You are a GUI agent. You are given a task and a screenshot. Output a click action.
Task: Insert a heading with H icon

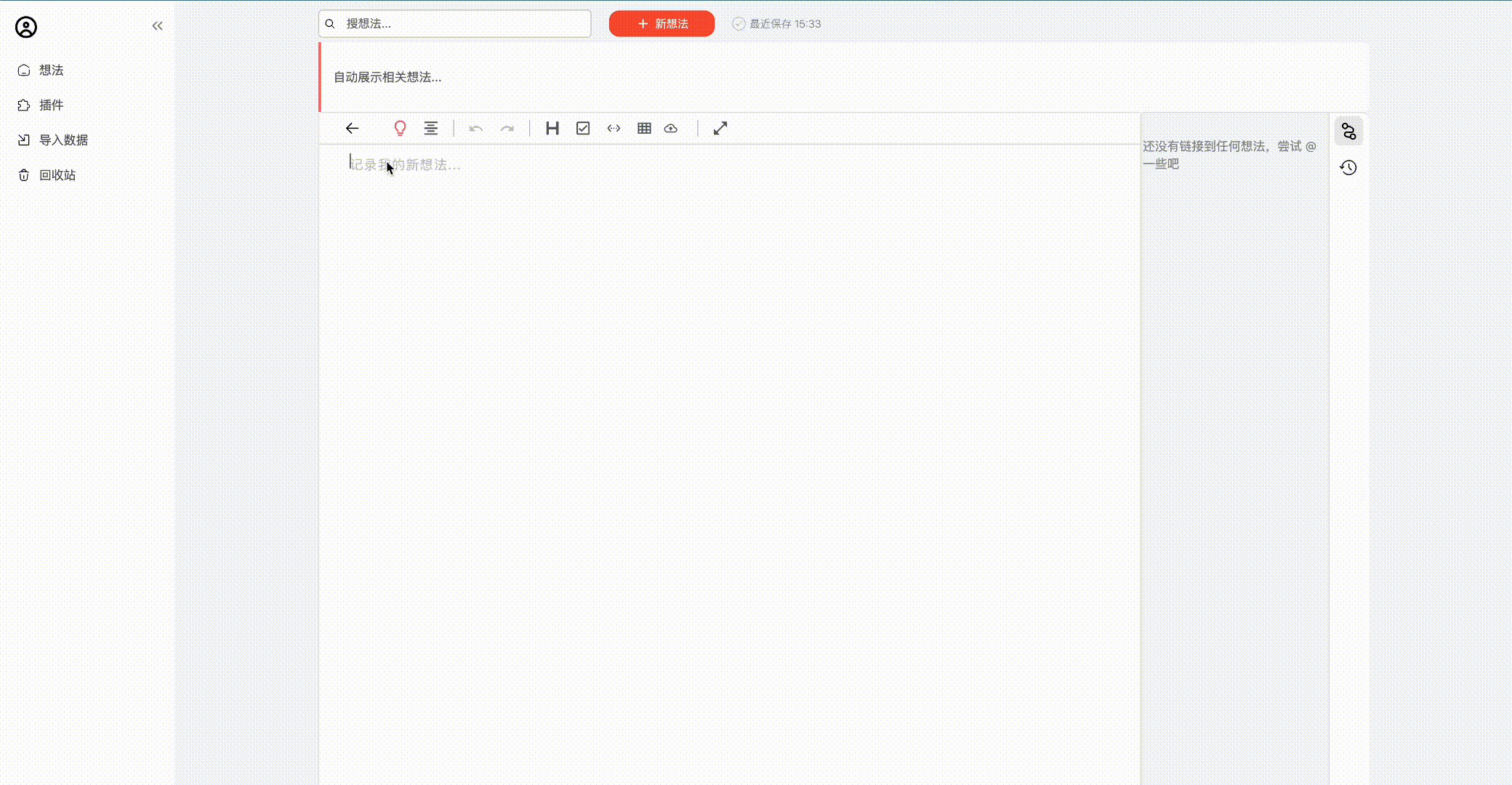pos(552,129)
